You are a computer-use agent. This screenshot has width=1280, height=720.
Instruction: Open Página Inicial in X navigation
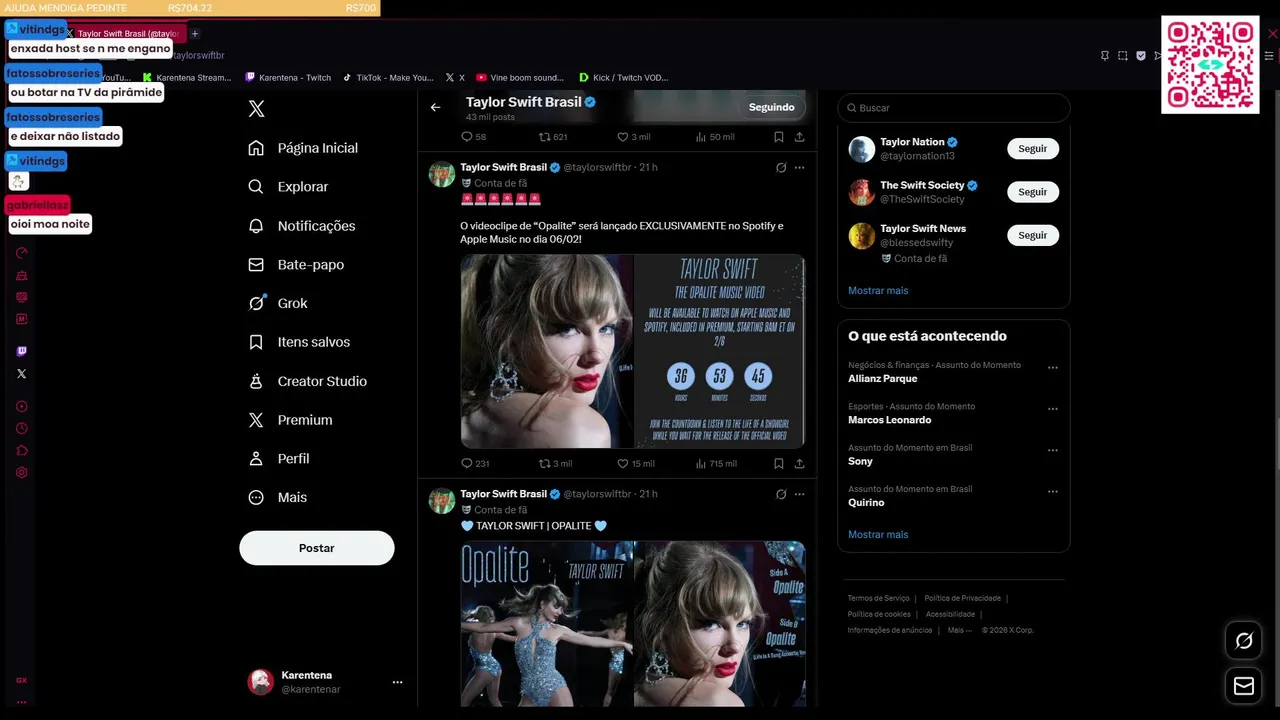click(x=303, y=148)
